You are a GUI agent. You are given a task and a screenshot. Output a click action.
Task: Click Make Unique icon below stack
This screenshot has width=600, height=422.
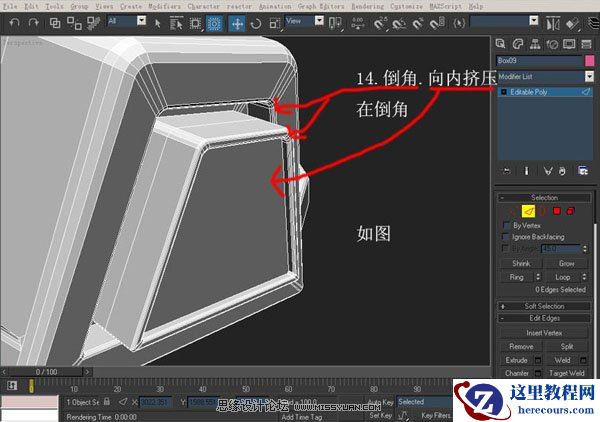(x=548, y=171)
